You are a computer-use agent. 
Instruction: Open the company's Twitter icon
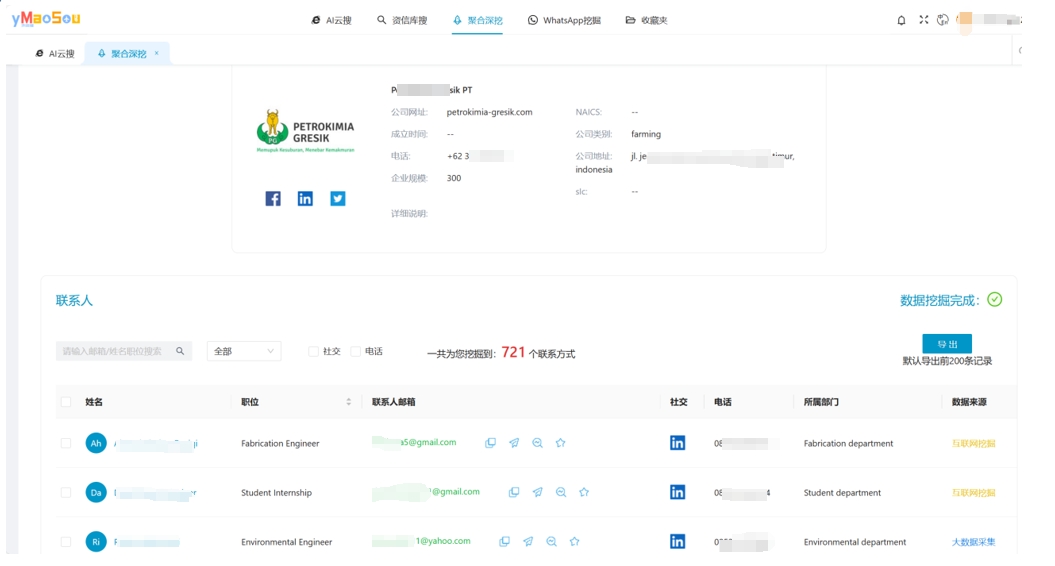click(x=338, y=199)
